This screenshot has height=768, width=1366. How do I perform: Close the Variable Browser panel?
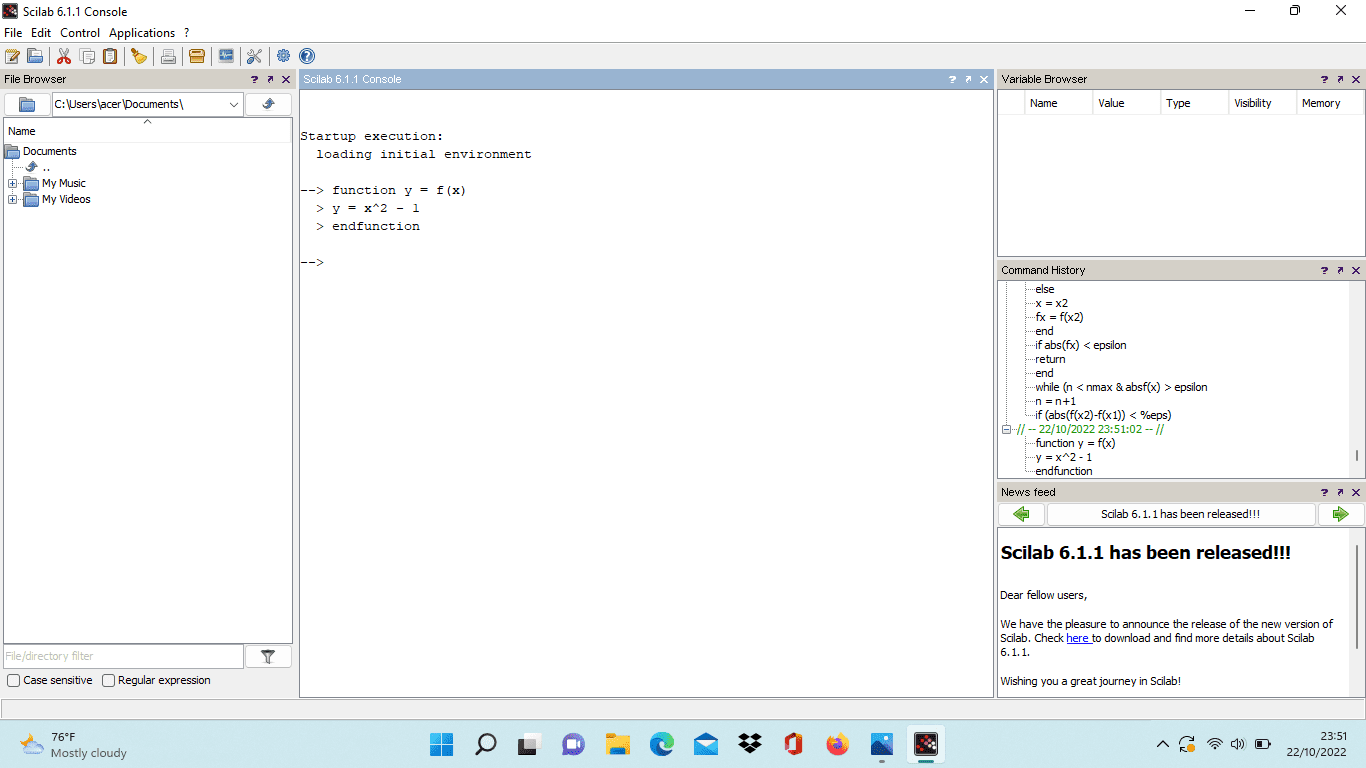1356,79
